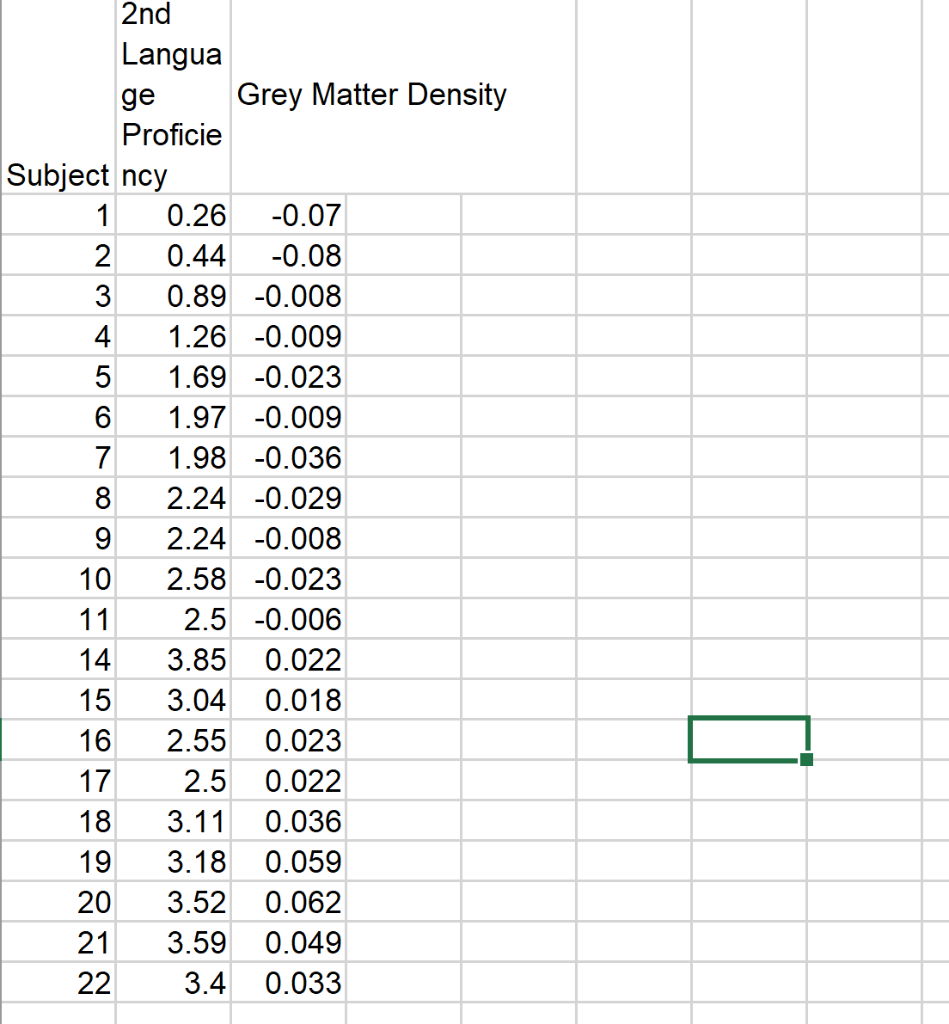
Task: Click the cell containing 2.55
Action: (200, 740)
